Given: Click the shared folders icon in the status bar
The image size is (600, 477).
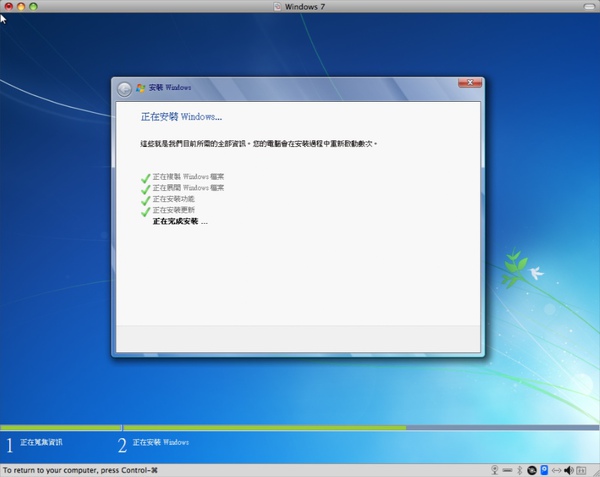Looking at the screenshot, I should coord(581,470).
